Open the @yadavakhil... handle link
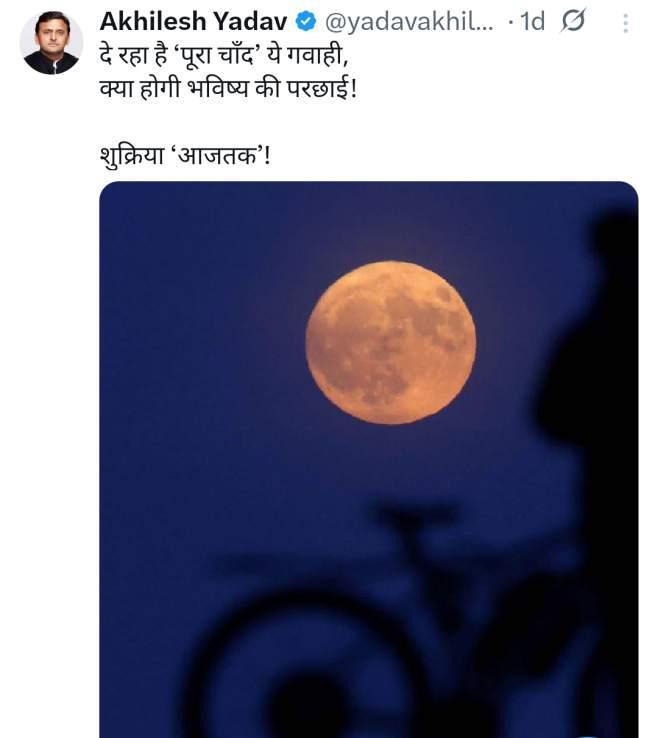 coord(409,22)
